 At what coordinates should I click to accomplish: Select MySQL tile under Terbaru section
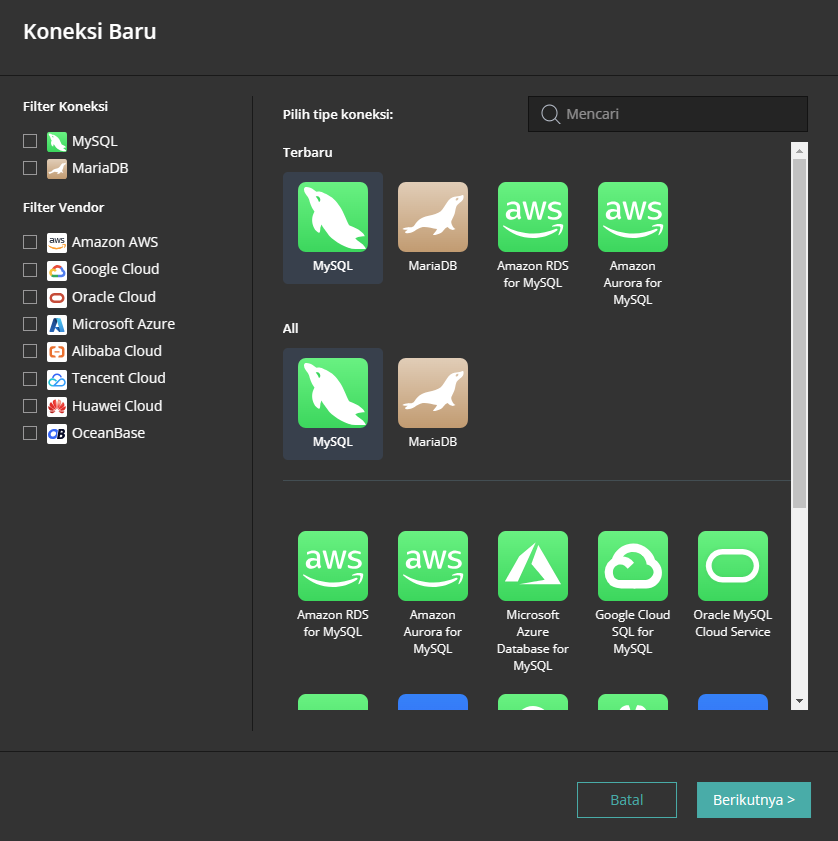click(333, 227)
